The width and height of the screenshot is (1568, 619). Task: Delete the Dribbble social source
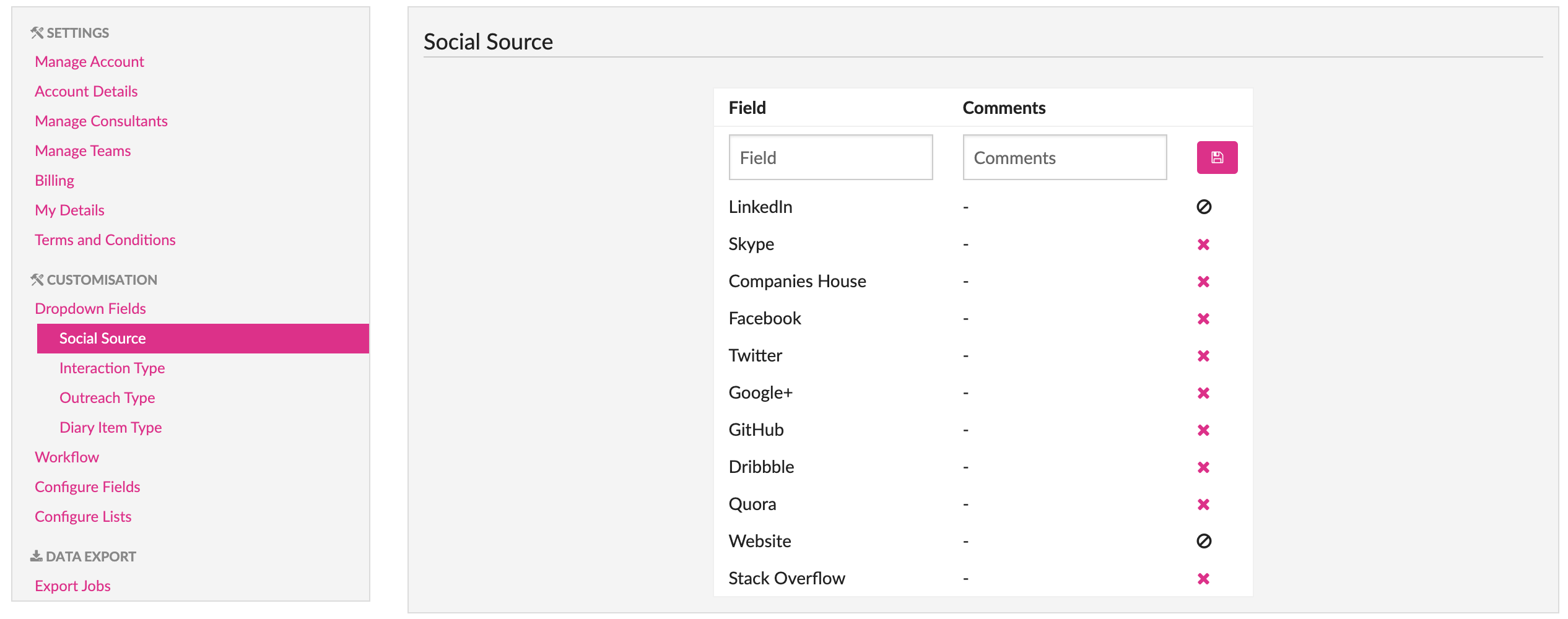pos(1203,467)
